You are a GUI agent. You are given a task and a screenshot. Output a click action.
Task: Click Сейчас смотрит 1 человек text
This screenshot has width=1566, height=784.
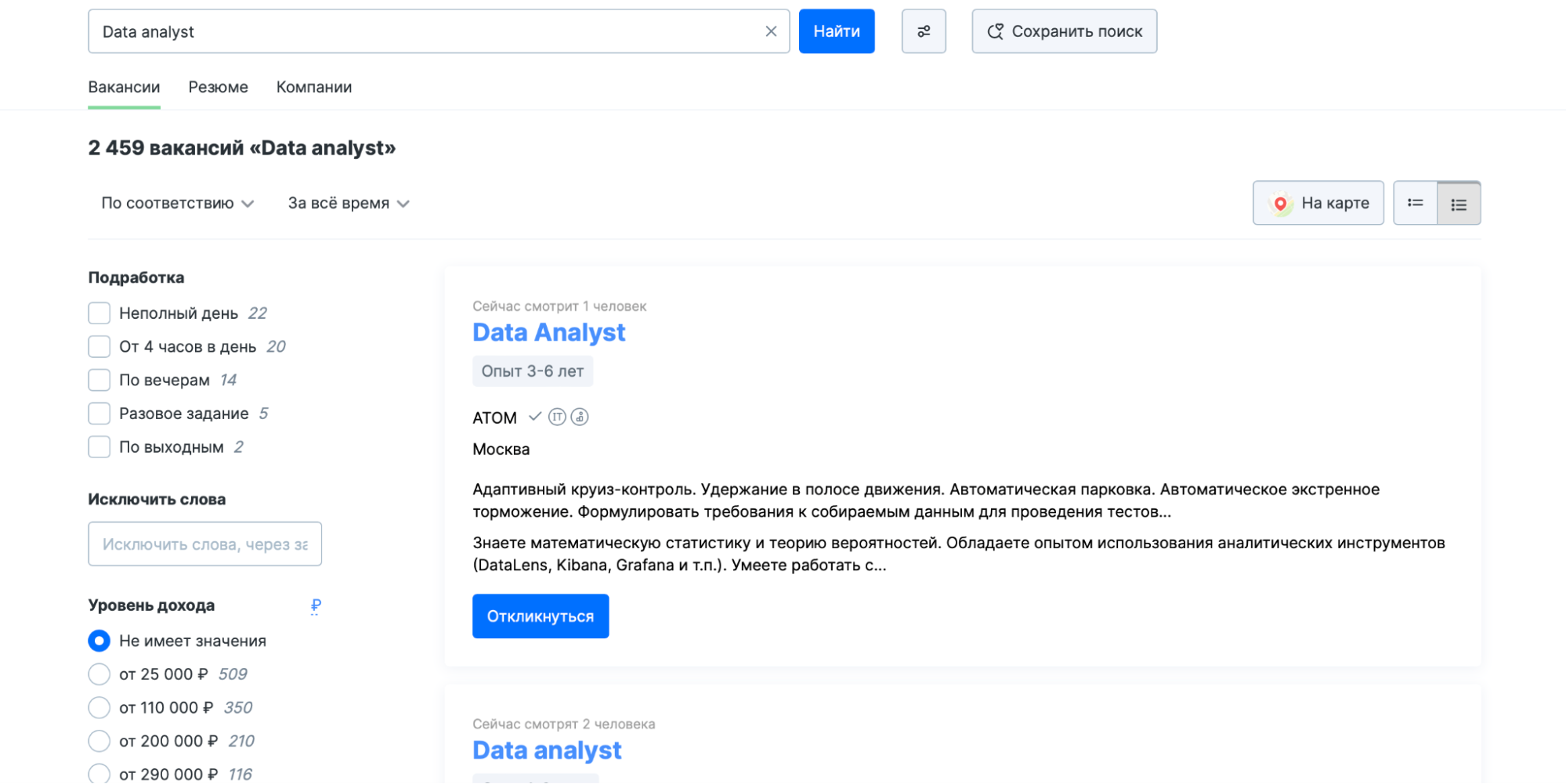pos(559,306)
